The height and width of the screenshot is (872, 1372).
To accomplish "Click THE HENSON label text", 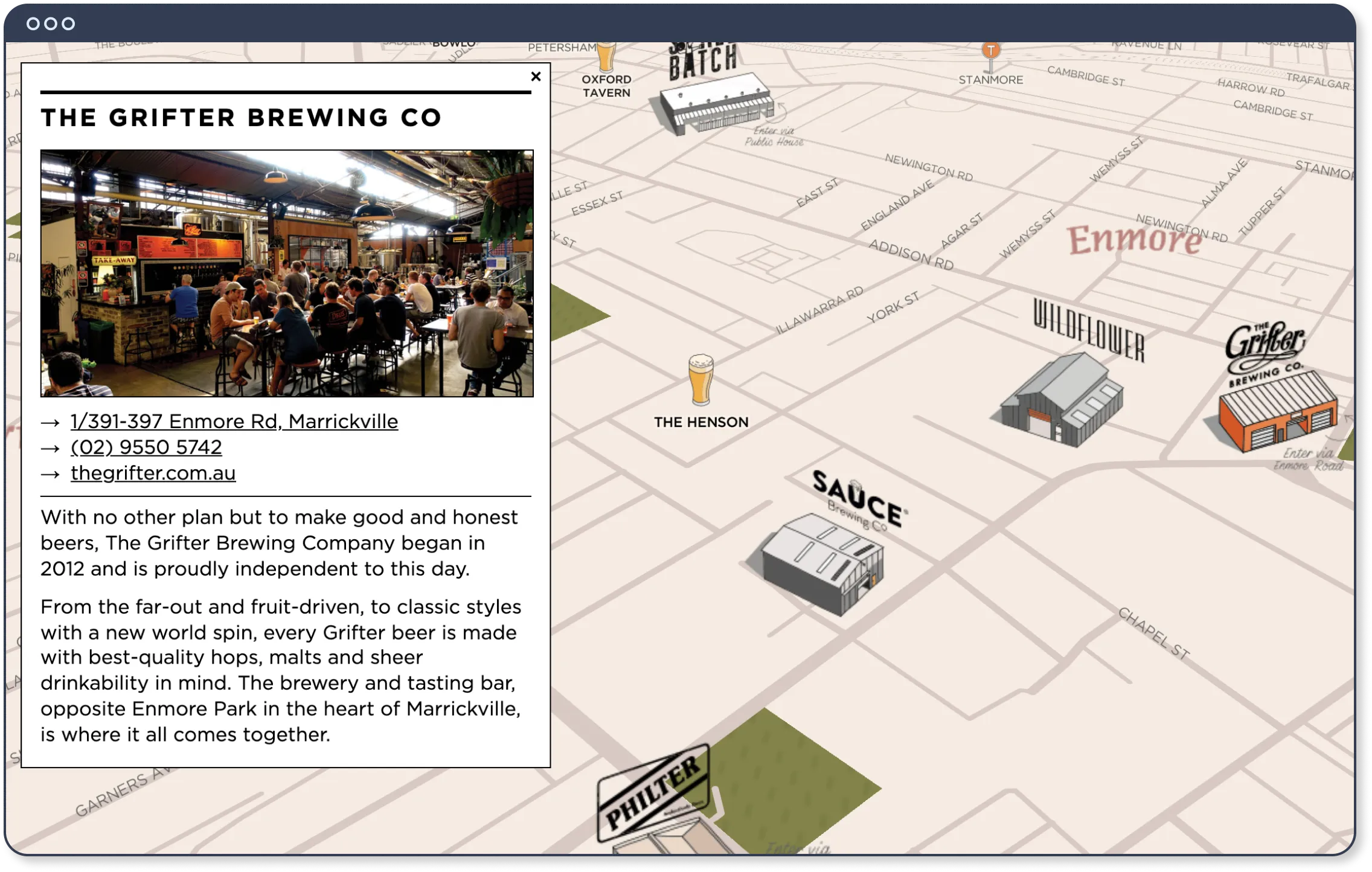I will click(701, 422).
